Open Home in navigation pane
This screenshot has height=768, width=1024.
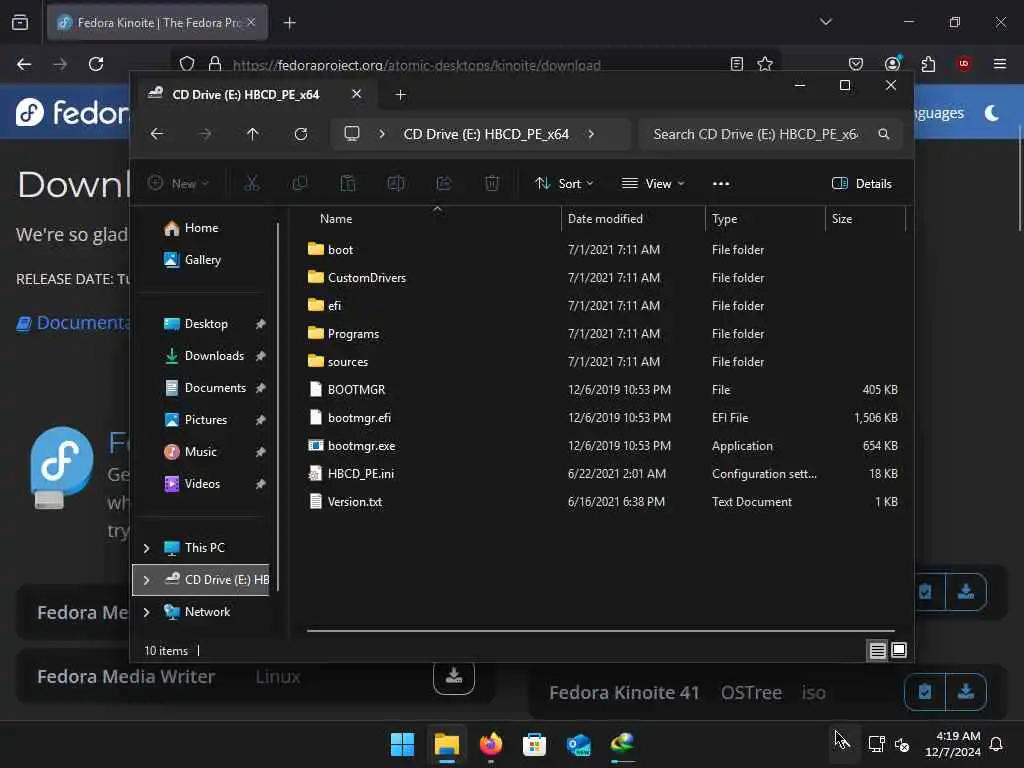pos(200,228)
